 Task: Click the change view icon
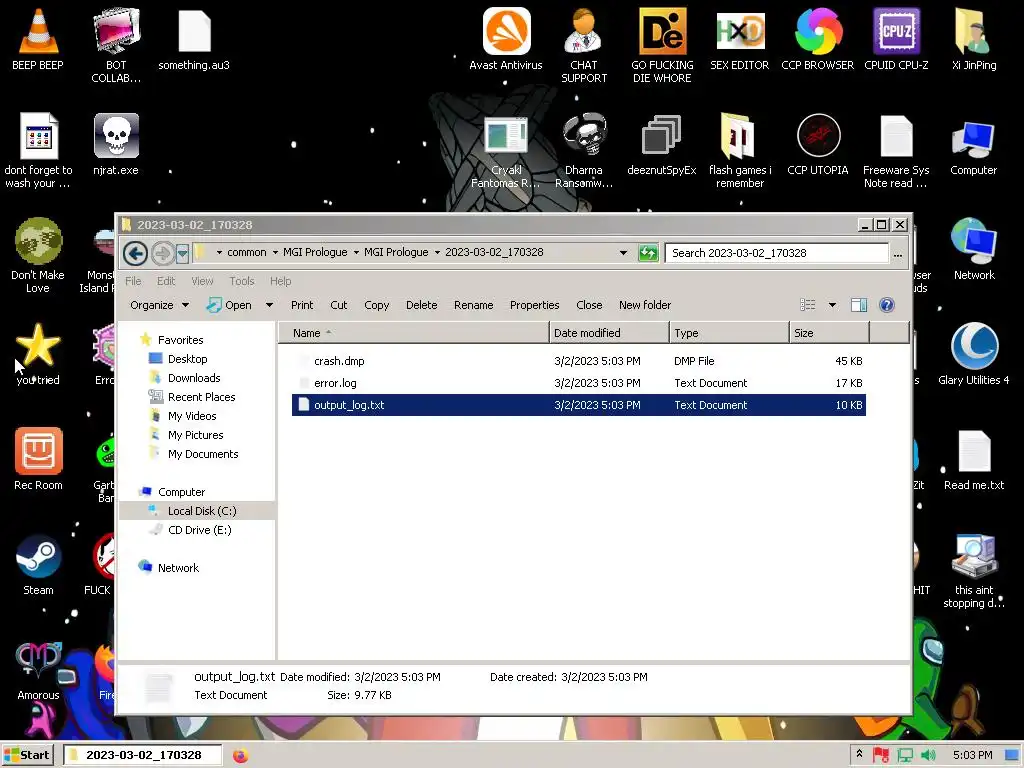point(808,305)
